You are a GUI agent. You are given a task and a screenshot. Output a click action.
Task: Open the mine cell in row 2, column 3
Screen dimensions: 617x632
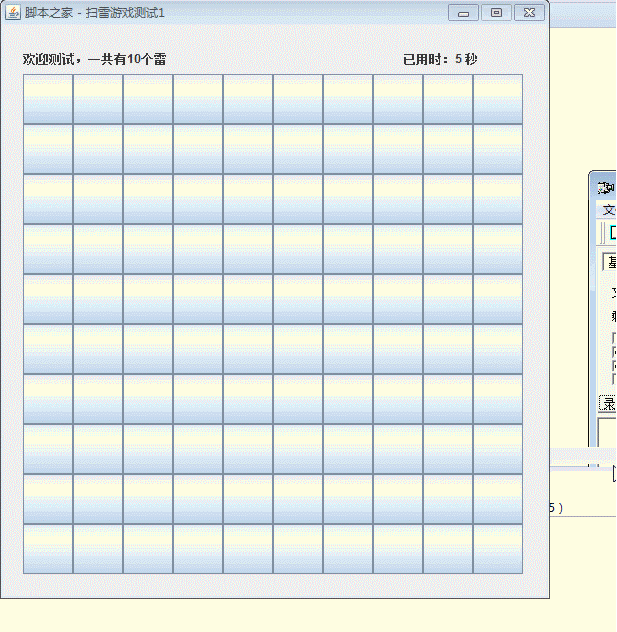tap(148, 149)
